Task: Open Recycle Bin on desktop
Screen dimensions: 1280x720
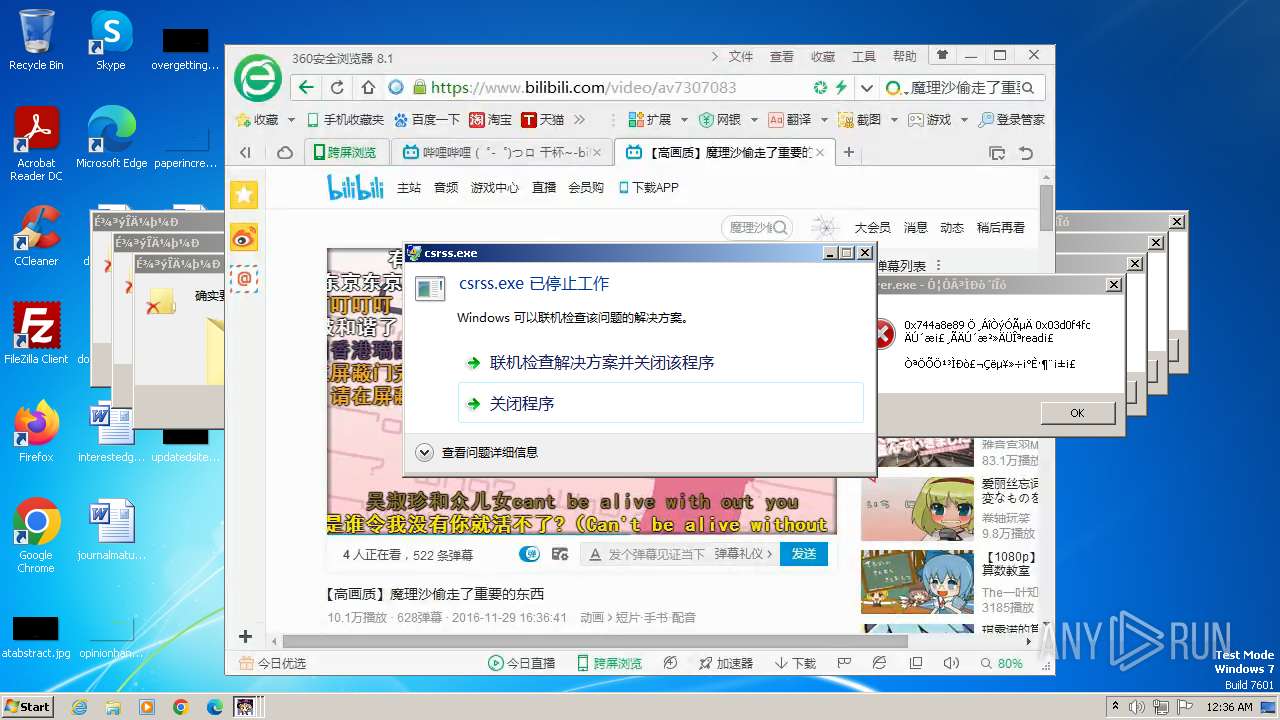Action: click(36, 40)
